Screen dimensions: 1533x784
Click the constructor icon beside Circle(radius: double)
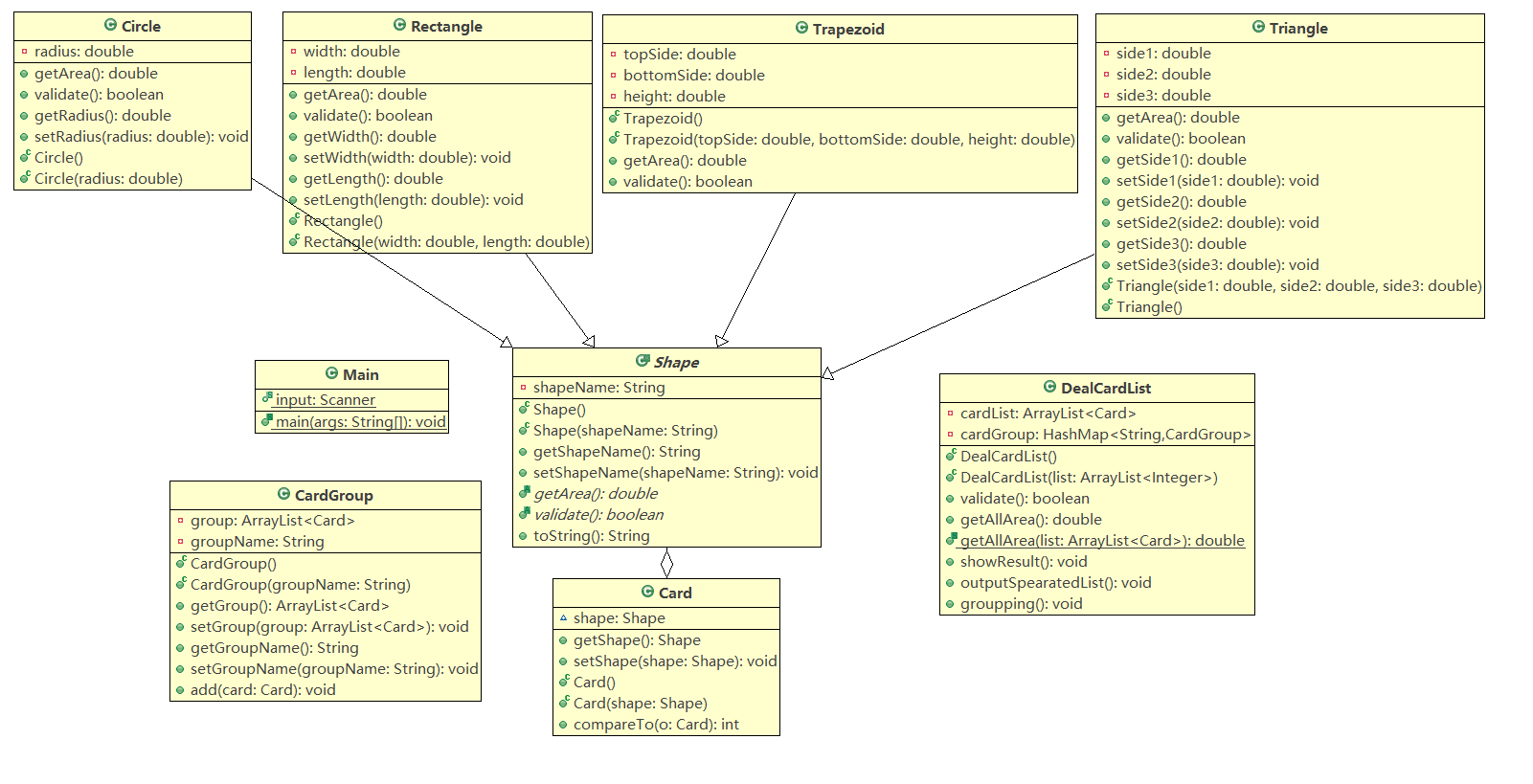(x=25, y=177)
